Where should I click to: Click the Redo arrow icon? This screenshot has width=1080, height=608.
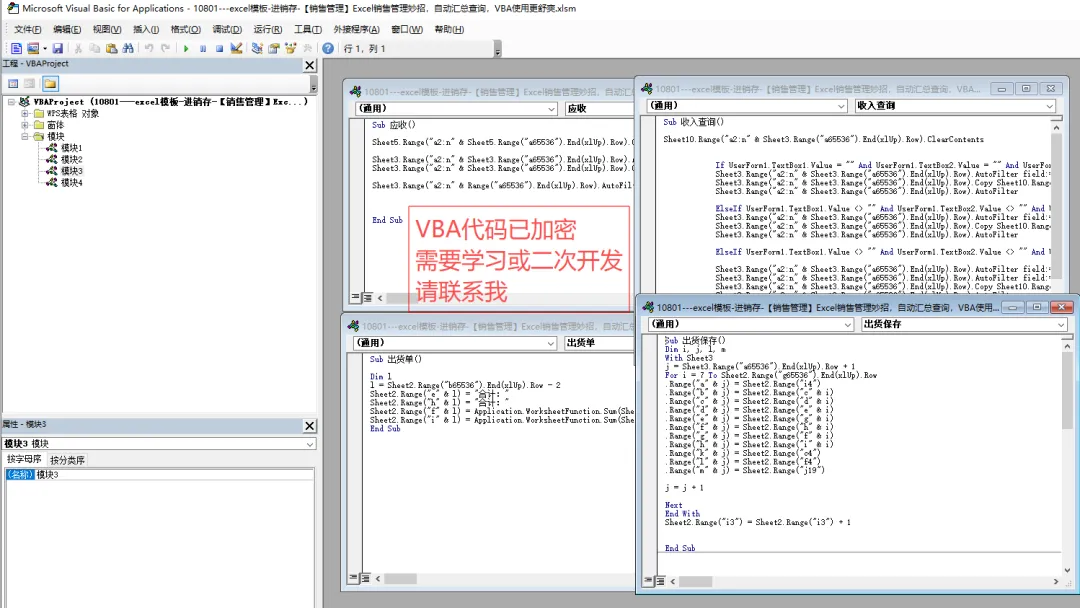[x=165, y=48]
